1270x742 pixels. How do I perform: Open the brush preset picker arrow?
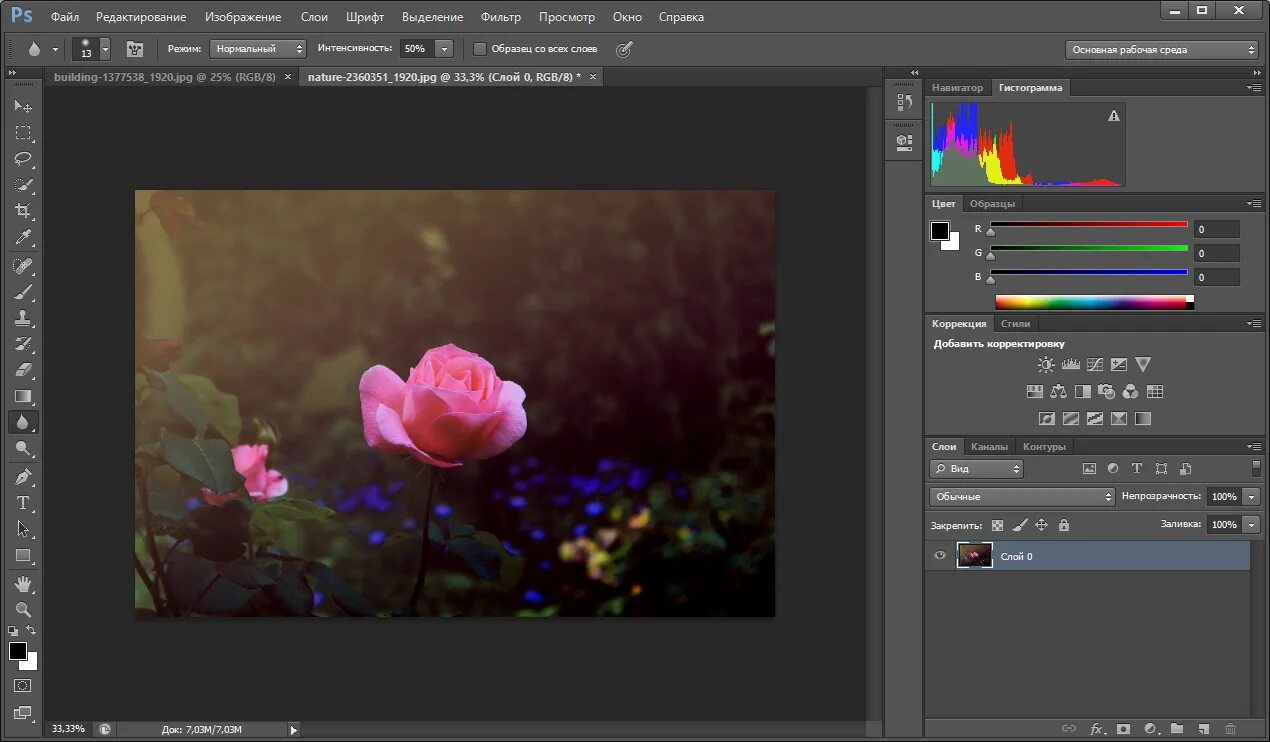click(x=105, y=48)
